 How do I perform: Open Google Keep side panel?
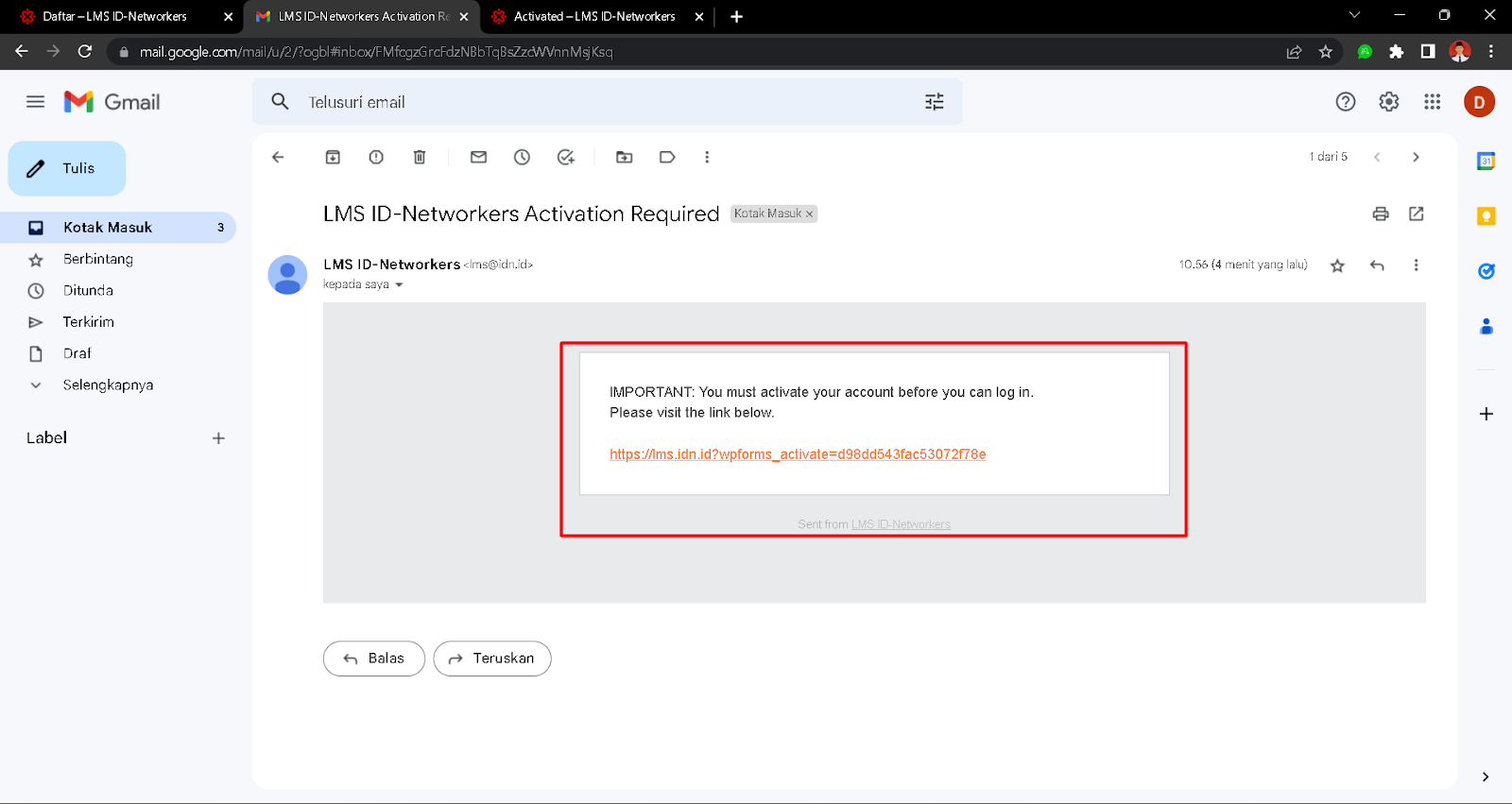point(1486,216)
